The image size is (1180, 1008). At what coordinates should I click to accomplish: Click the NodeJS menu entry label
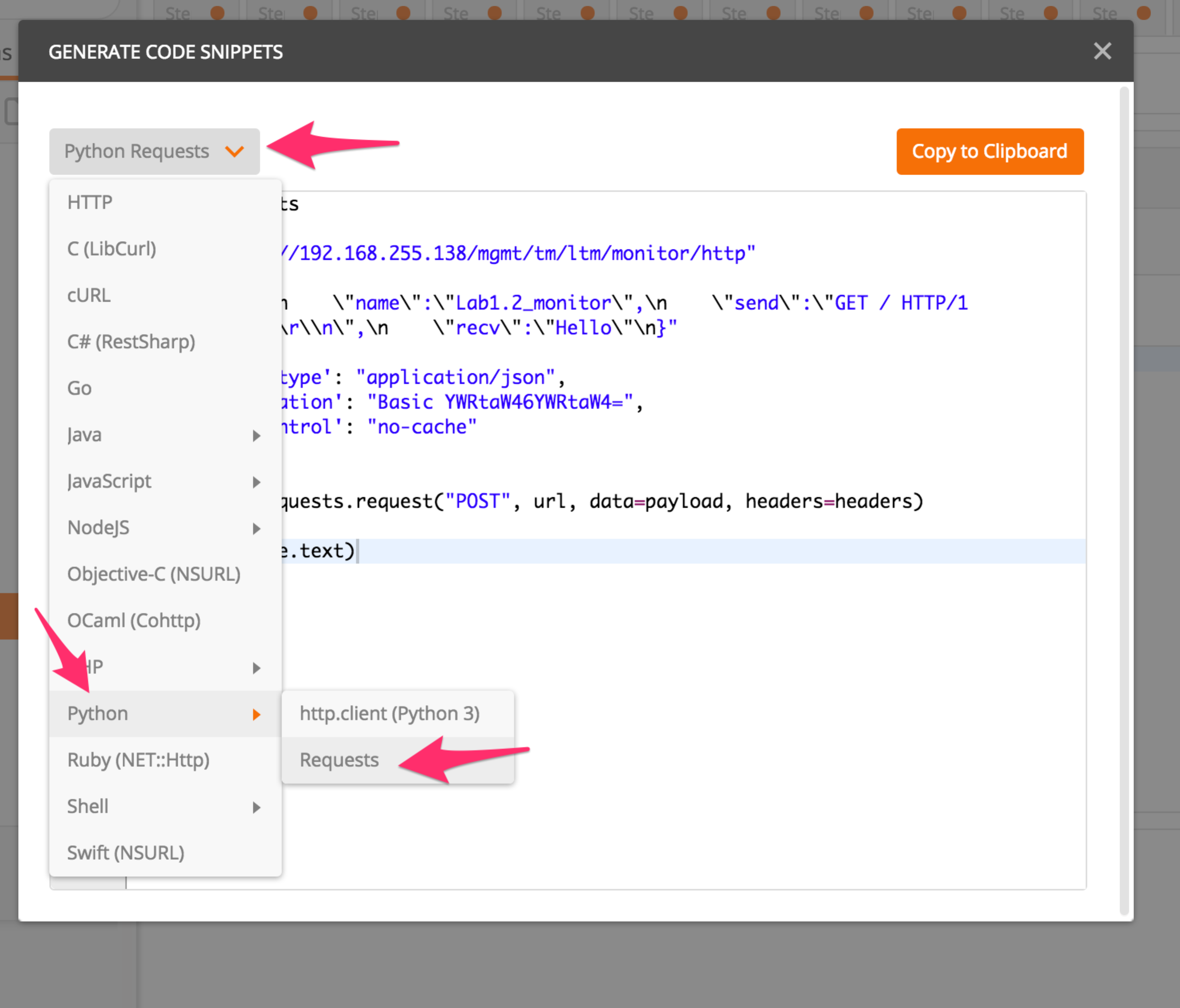pos(98,528)
